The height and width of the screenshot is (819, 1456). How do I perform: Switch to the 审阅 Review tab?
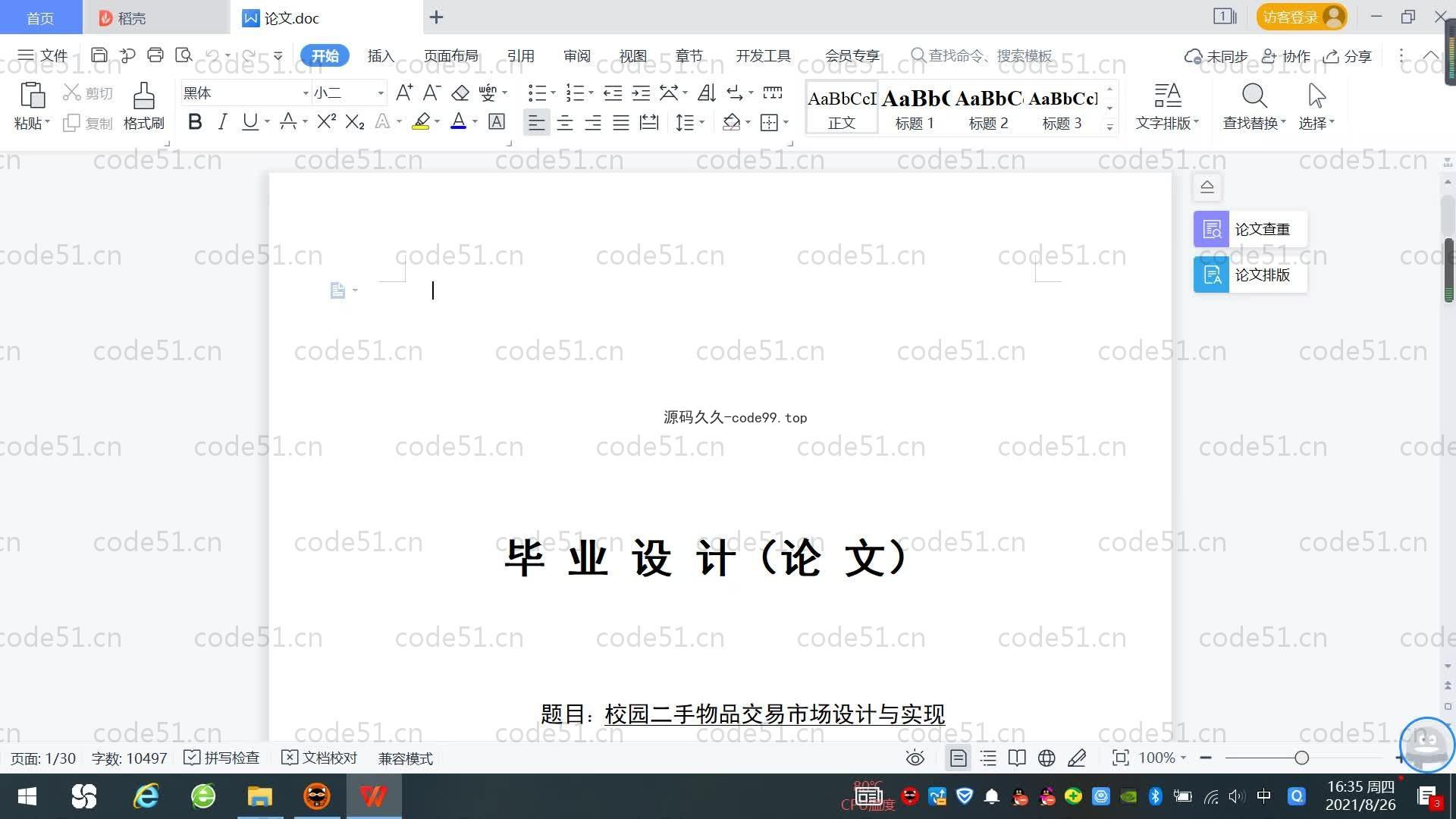pos(577,55)
